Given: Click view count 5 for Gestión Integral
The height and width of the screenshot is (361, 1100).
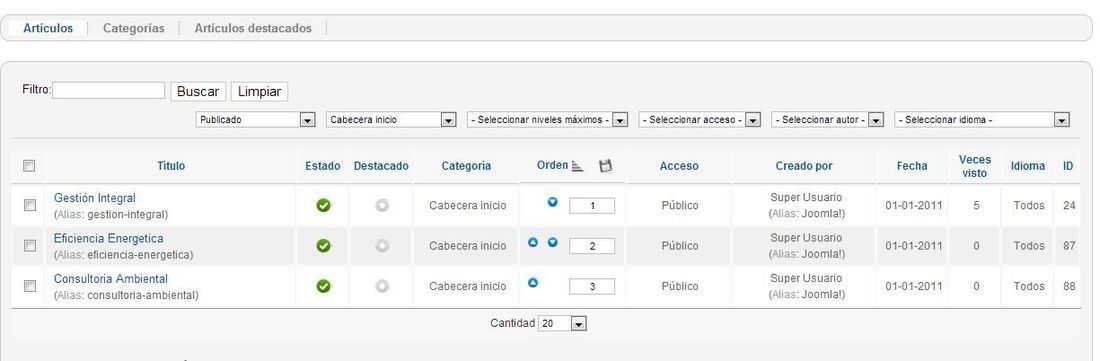Looking at the screenshot, I should pos(977,205).
